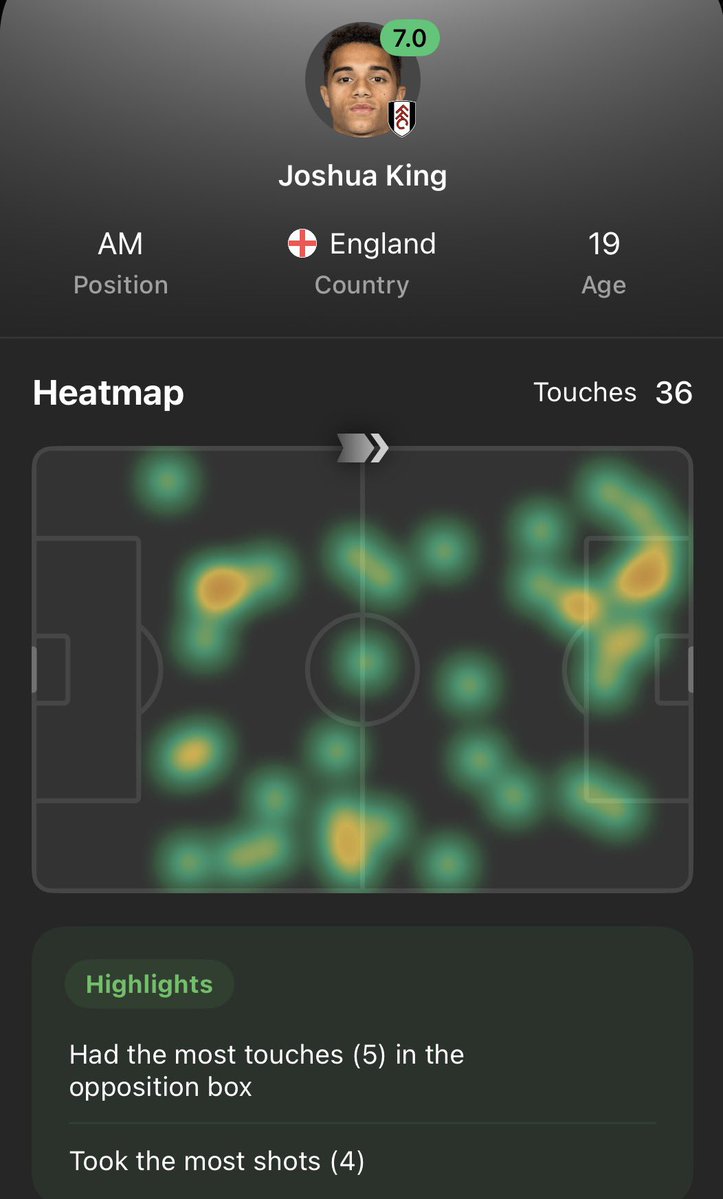This screenshot has width=723, height=1199.
Task: Tap the Heatmap section heading
Action: pyautogui.click(x=109, y=393)
